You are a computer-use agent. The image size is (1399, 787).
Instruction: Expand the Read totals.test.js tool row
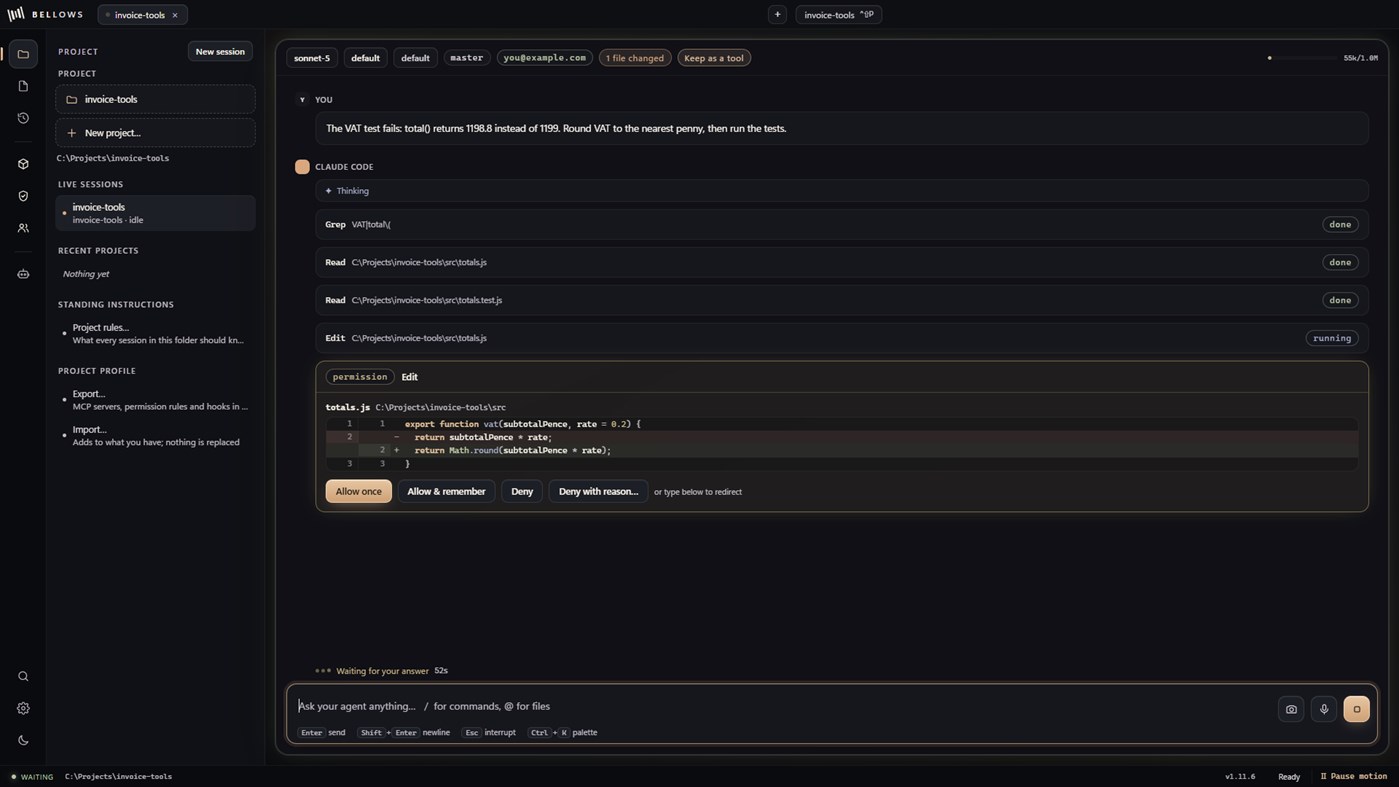(841, 300)
